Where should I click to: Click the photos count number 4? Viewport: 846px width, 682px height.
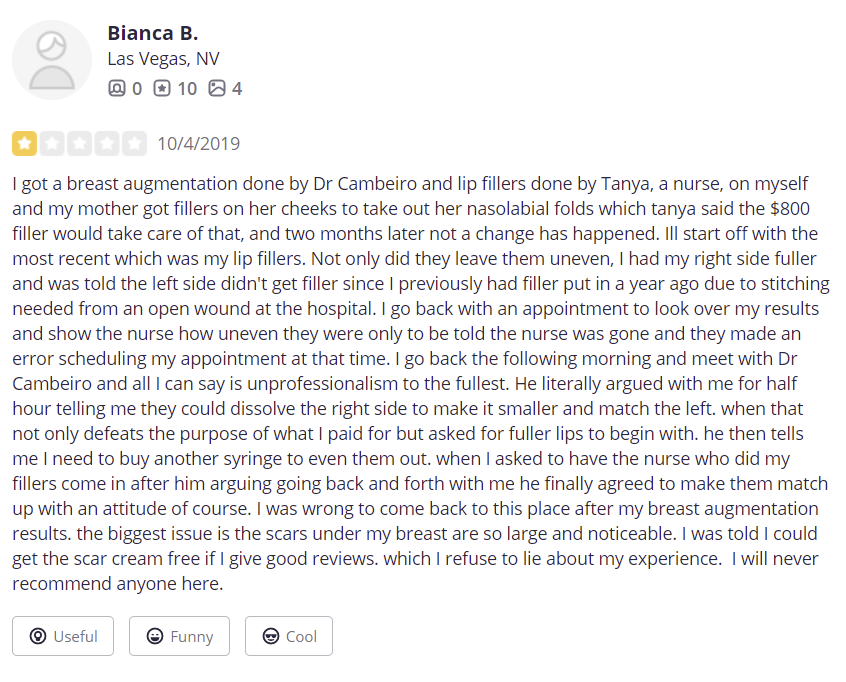click(x=237, y=88)
